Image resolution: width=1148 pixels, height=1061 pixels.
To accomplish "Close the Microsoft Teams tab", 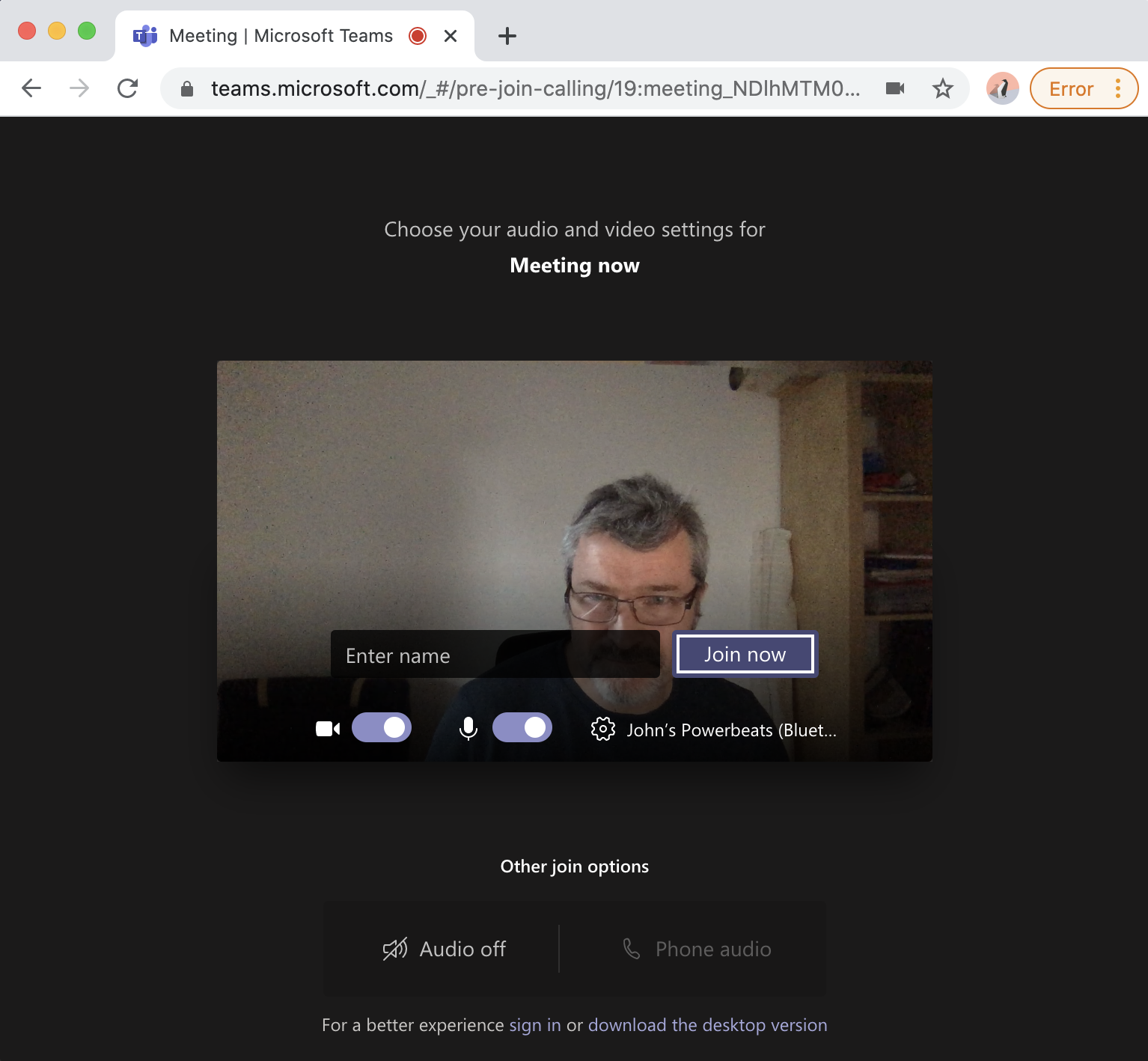I will click(451, 36).
